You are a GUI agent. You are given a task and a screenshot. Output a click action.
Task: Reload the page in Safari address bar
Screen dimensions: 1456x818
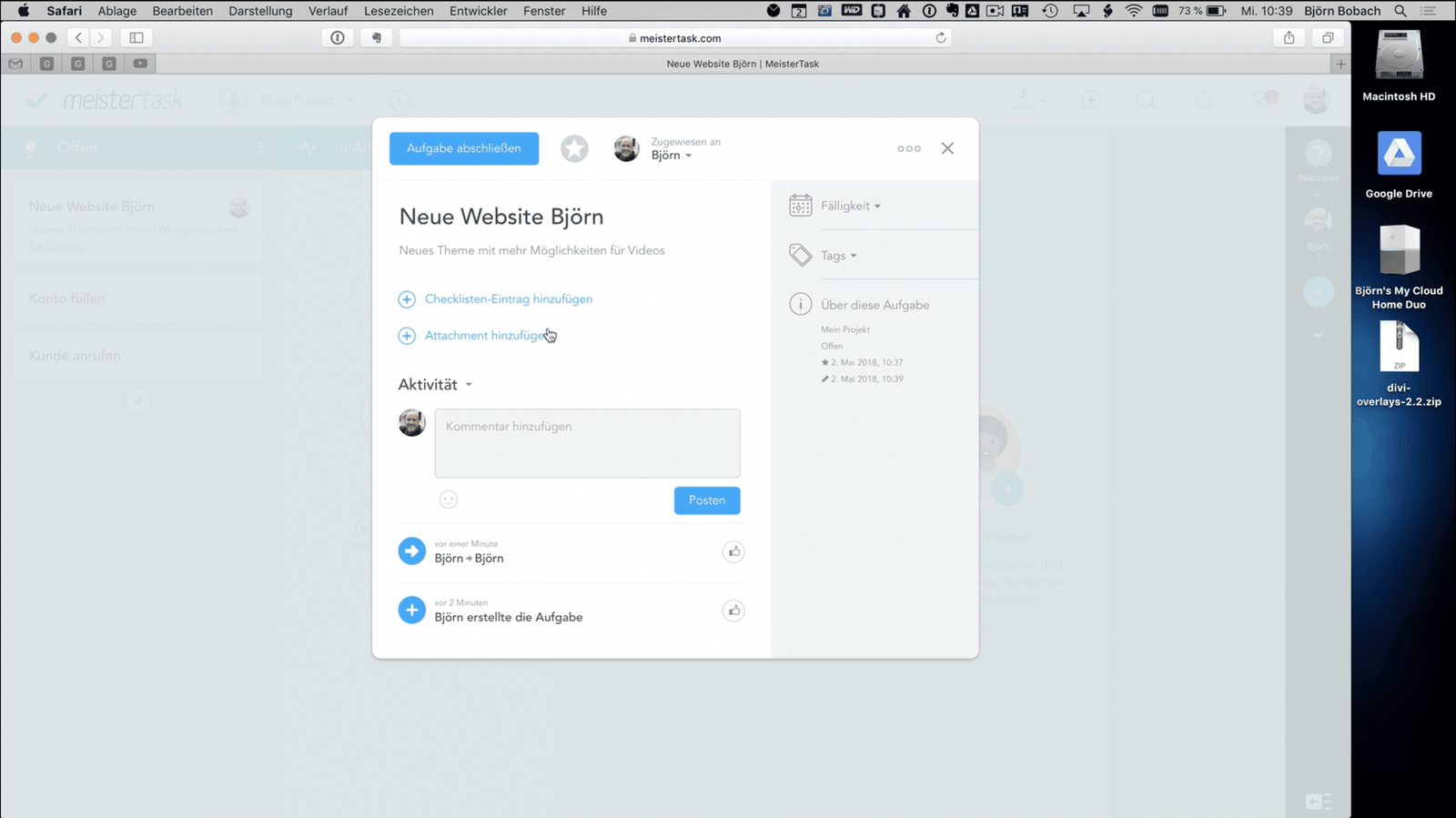click(941, 38)
